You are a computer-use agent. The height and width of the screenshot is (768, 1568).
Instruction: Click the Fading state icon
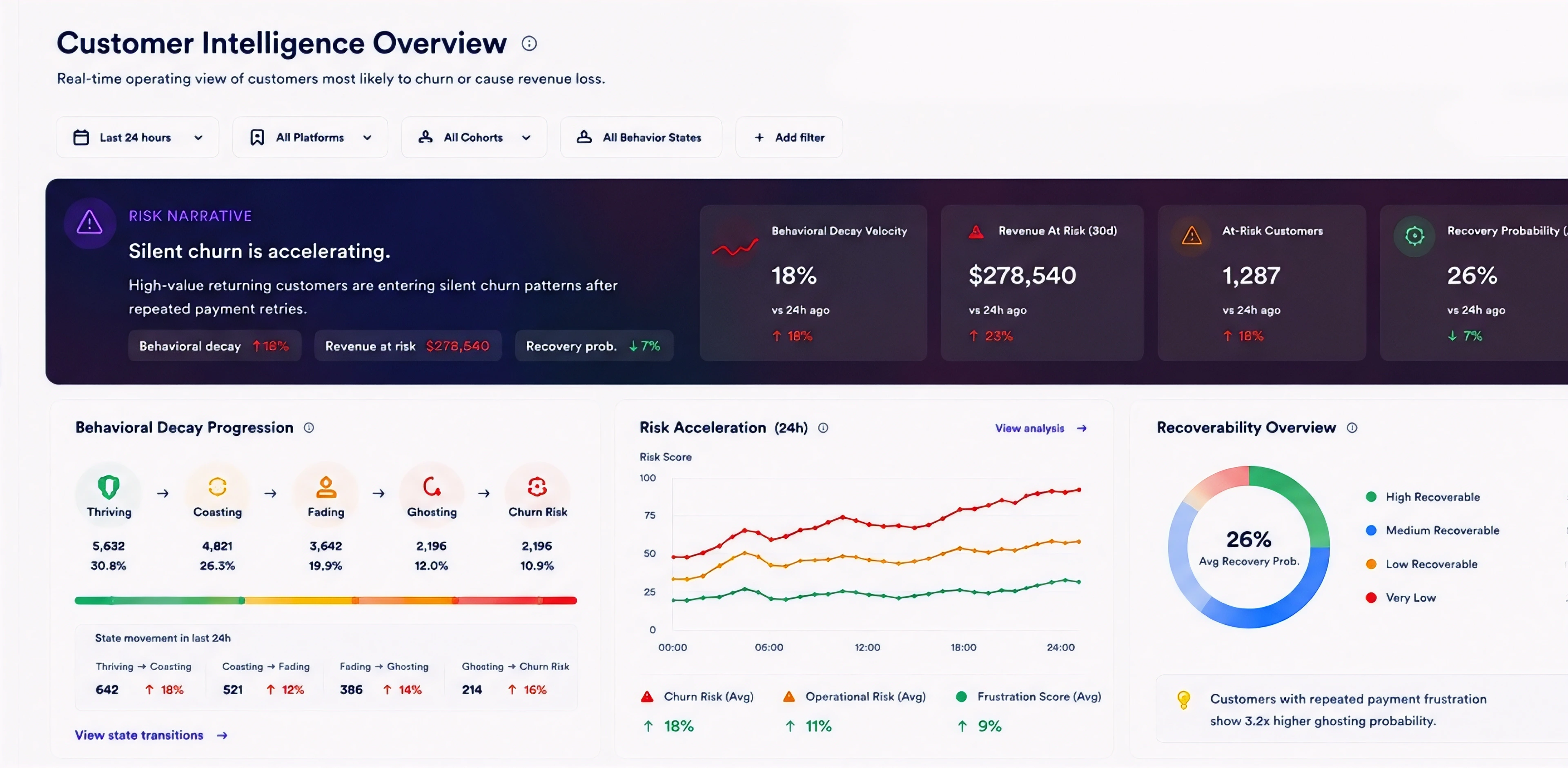click(326, 486)
